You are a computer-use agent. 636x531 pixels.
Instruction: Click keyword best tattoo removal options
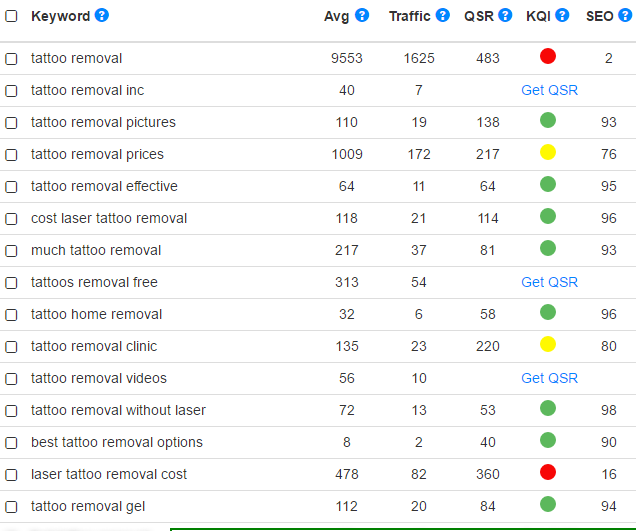[117, 442]
